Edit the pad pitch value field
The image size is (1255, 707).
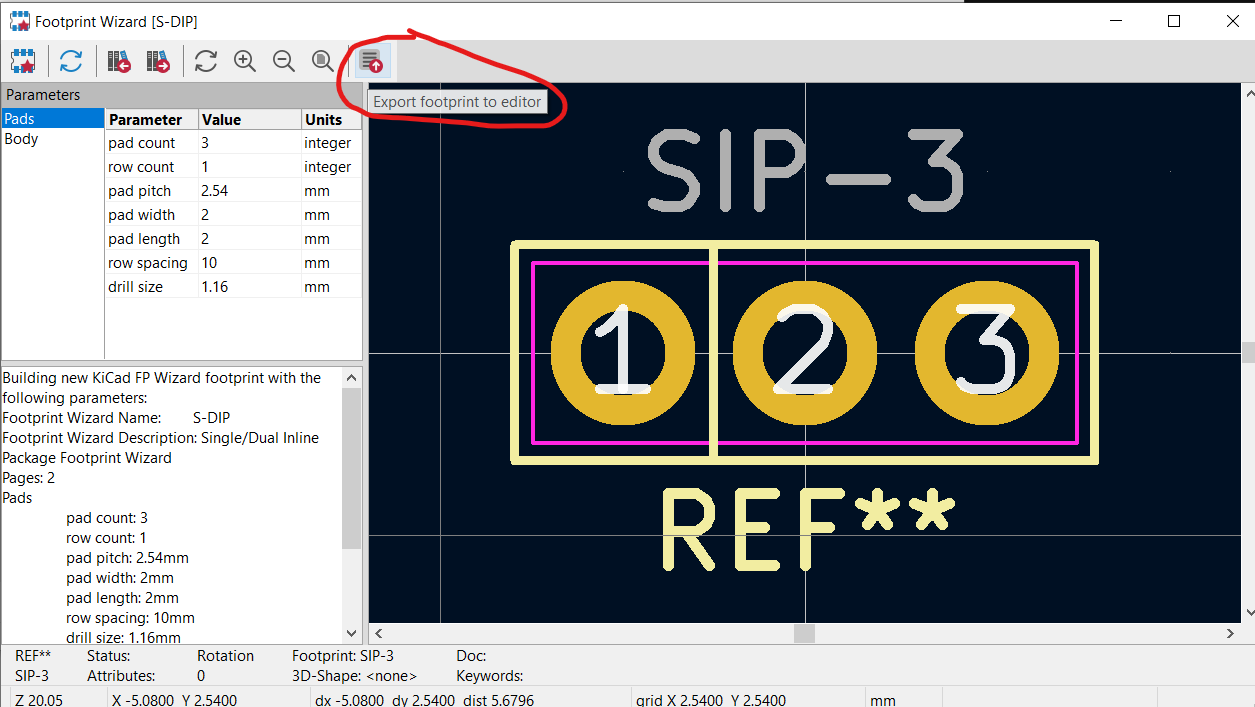[x=249, y=191]
